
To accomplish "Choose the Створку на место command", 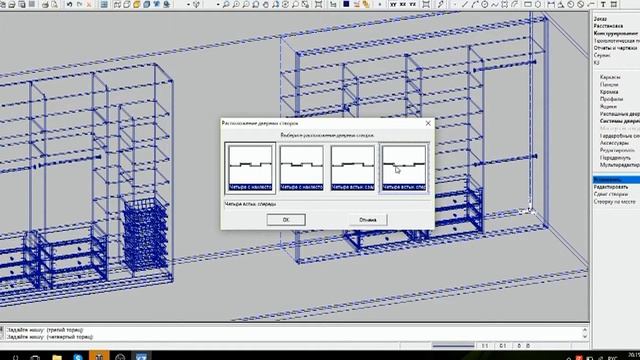I will (614, 202).
